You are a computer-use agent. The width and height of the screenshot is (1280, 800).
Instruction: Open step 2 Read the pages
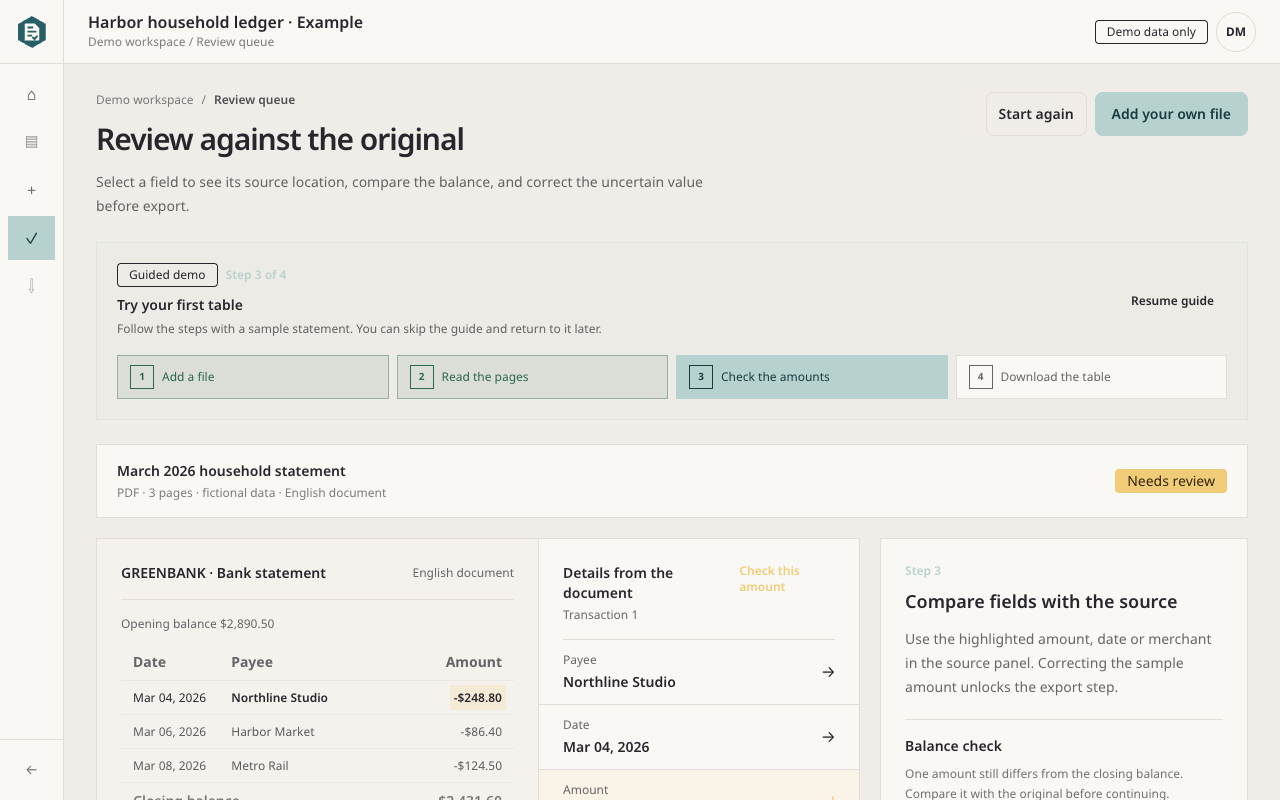click(x=532, y=377)
